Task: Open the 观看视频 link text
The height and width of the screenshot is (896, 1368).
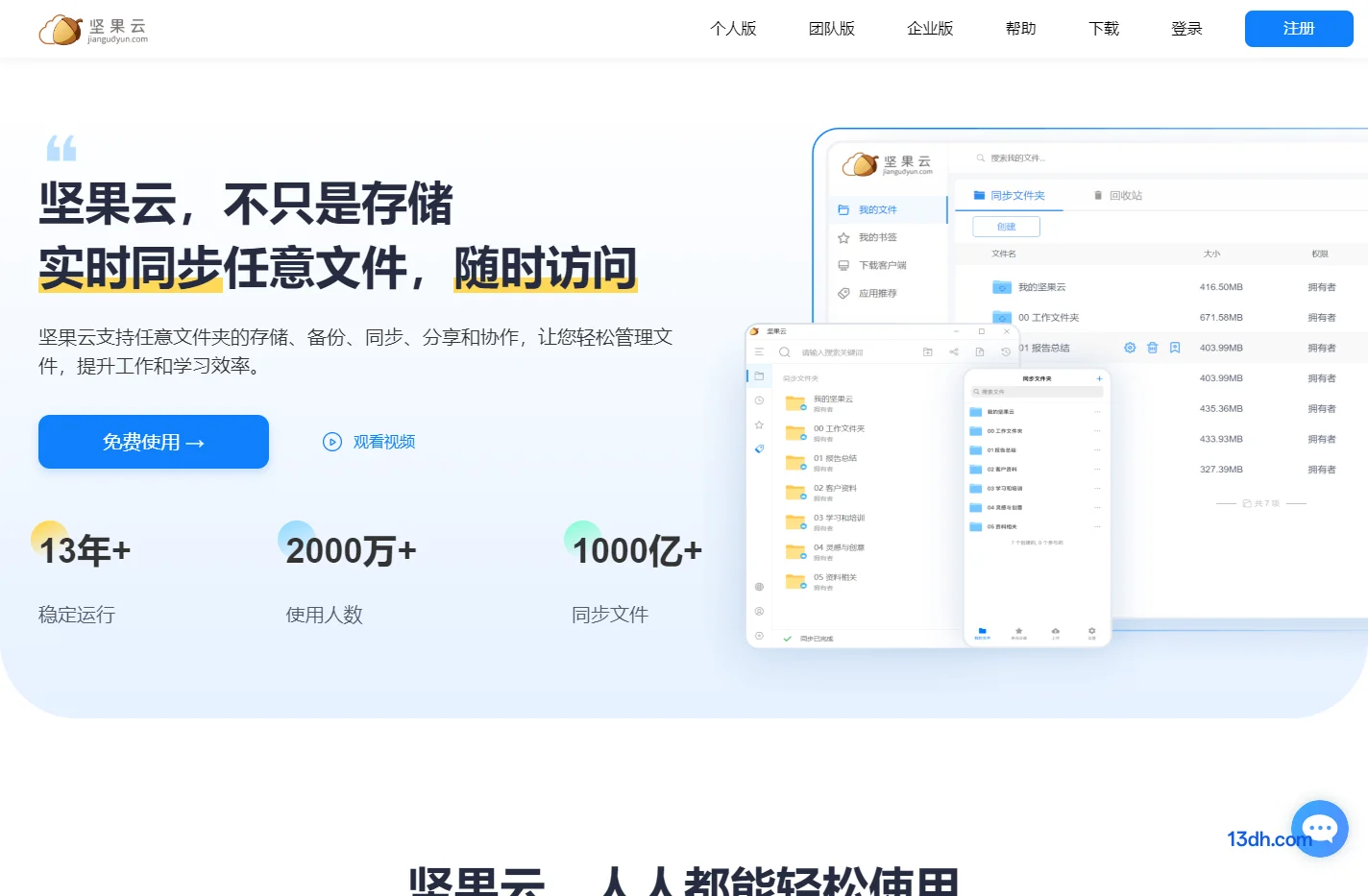Action: [x=384, y=442]
